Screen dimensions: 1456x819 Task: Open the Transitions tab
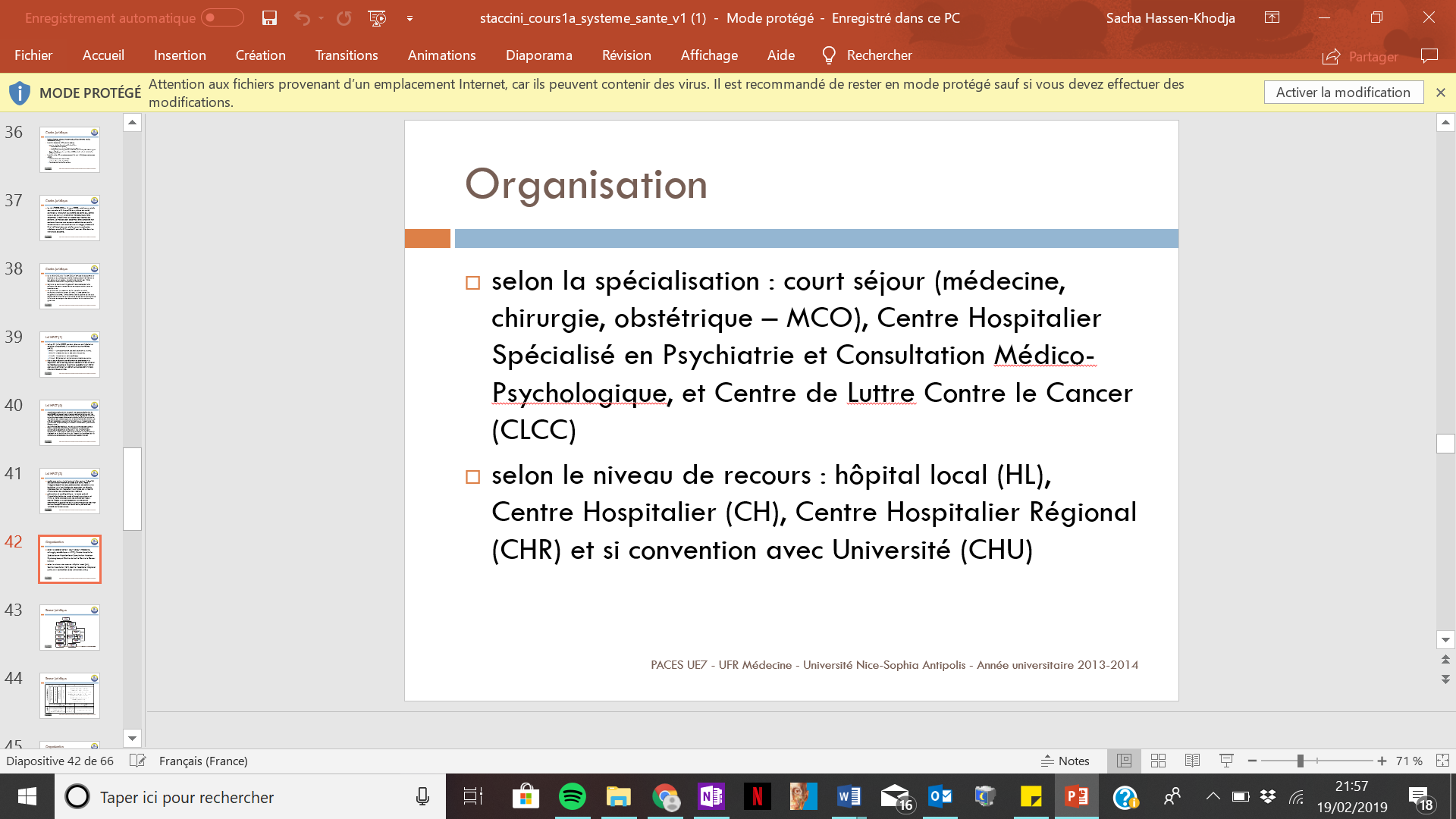346,55
